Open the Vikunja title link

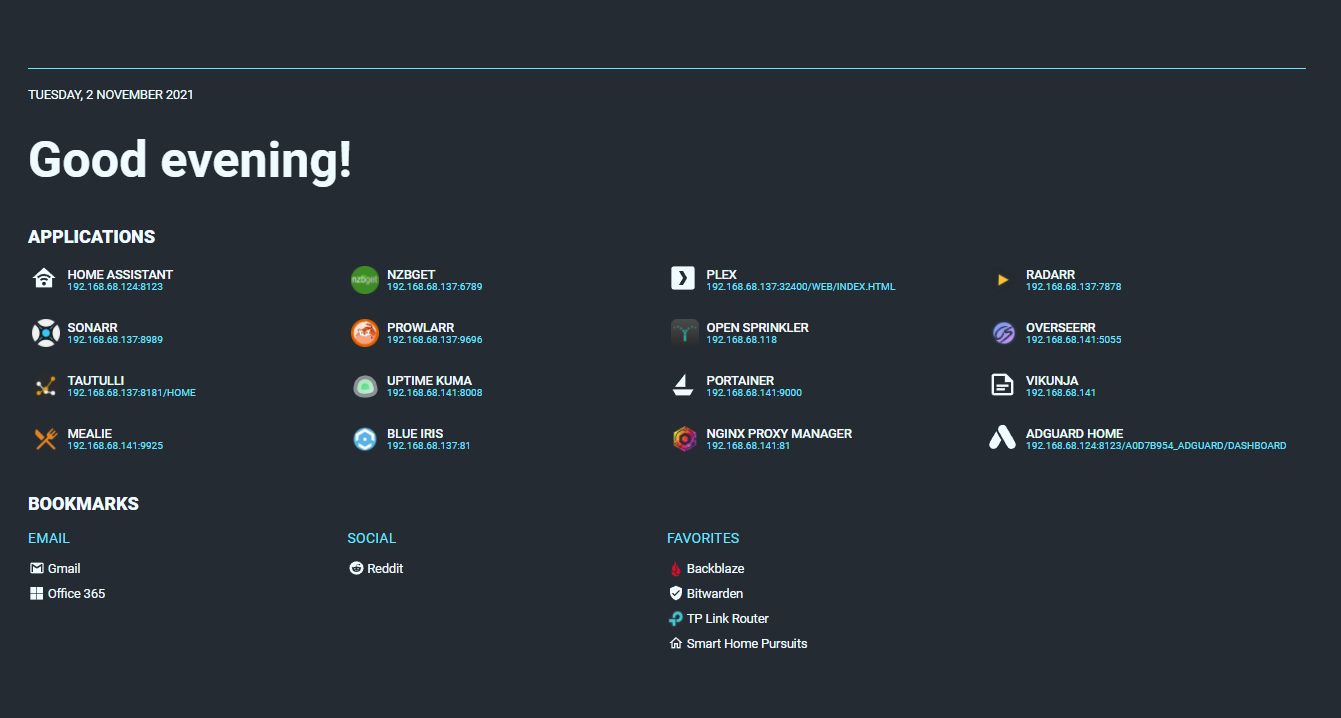coord(1052,380)
